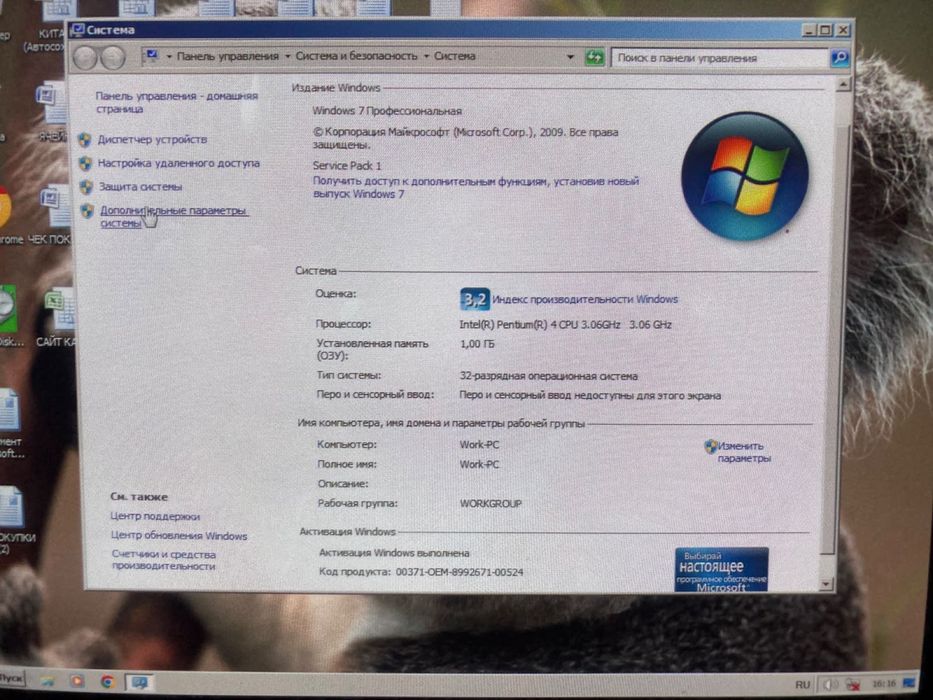Viewport: 933px width, 700px height.
Task: Launch the media player taskbar icon
Action: 77,681
